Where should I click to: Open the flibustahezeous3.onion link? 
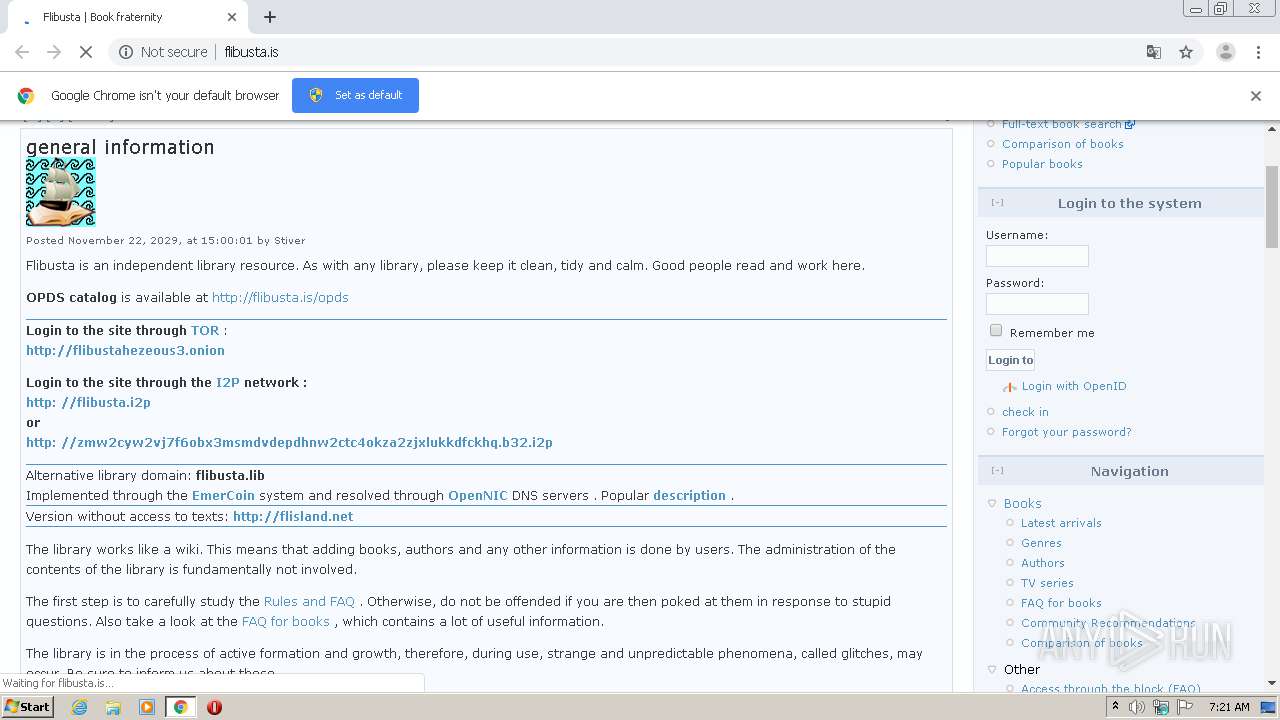coord(125,350)
